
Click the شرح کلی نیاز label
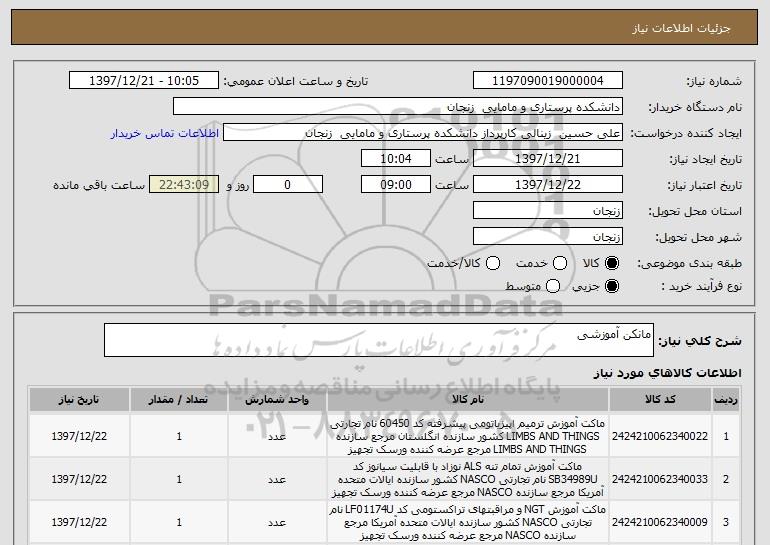pyautogui.click(x=700, y=340)
